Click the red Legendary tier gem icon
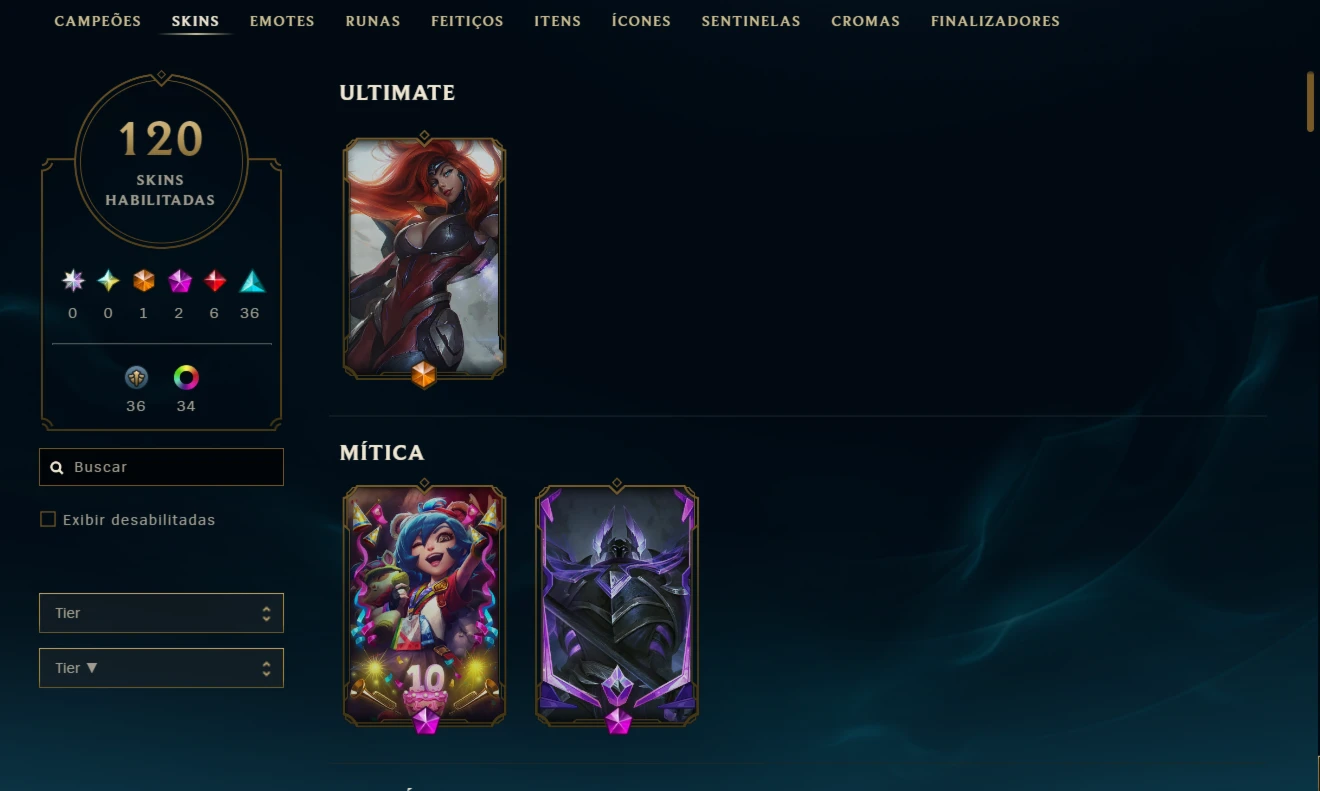1320x791 pixels. (216, 281)
